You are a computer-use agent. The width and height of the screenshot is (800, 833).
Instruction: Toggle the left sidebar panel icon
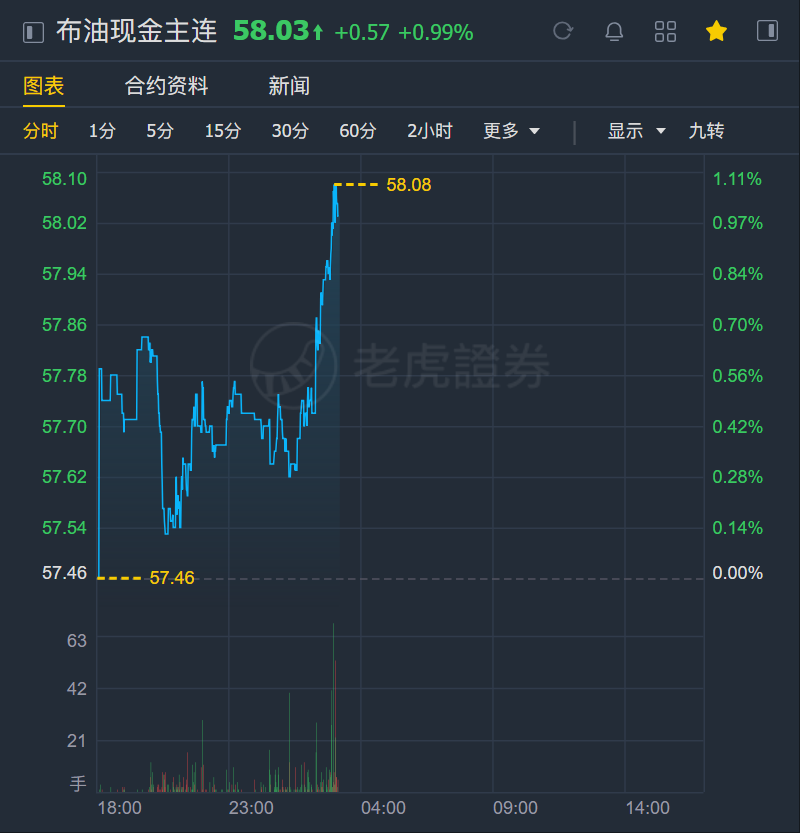click(x=33, y=32)
